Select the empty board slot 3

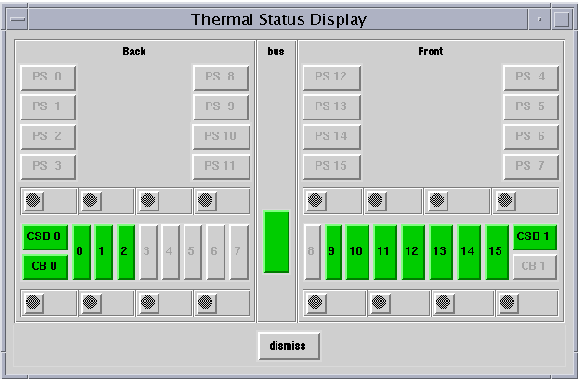(149, 252)
